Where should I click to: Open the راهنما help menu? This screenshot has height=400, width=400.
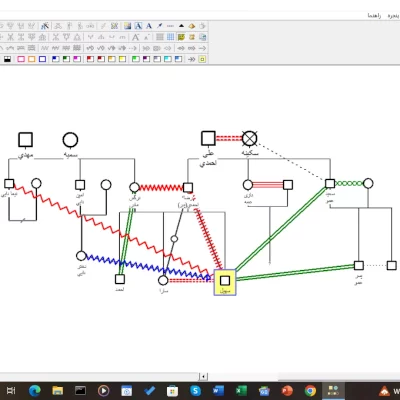tap(374, 16)
